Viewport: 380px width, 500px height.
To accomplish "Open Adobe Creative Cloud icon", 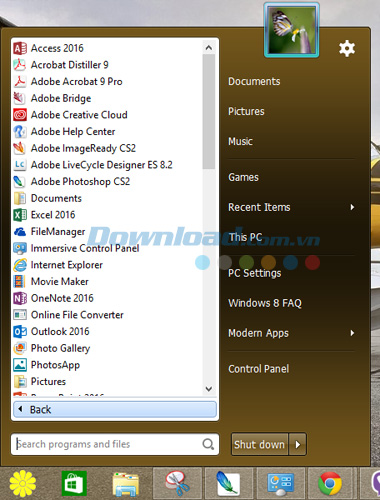I will click(x=20, y=115).
